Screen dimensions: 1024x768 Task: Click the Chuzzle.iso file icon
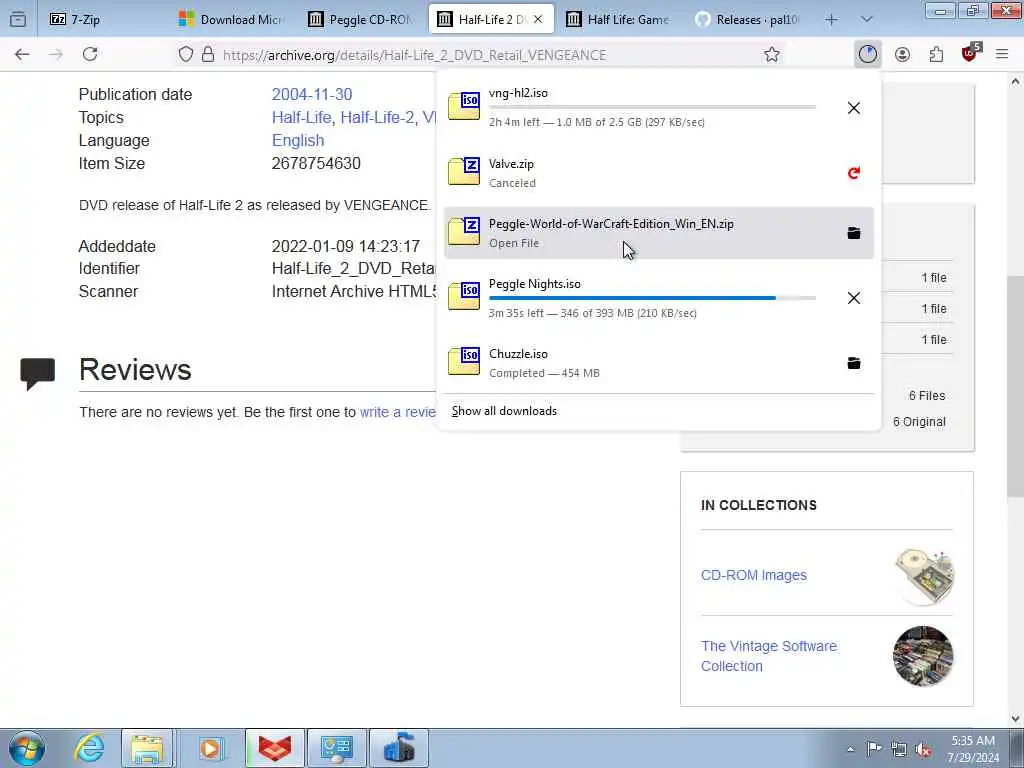[x=464, y=361]
